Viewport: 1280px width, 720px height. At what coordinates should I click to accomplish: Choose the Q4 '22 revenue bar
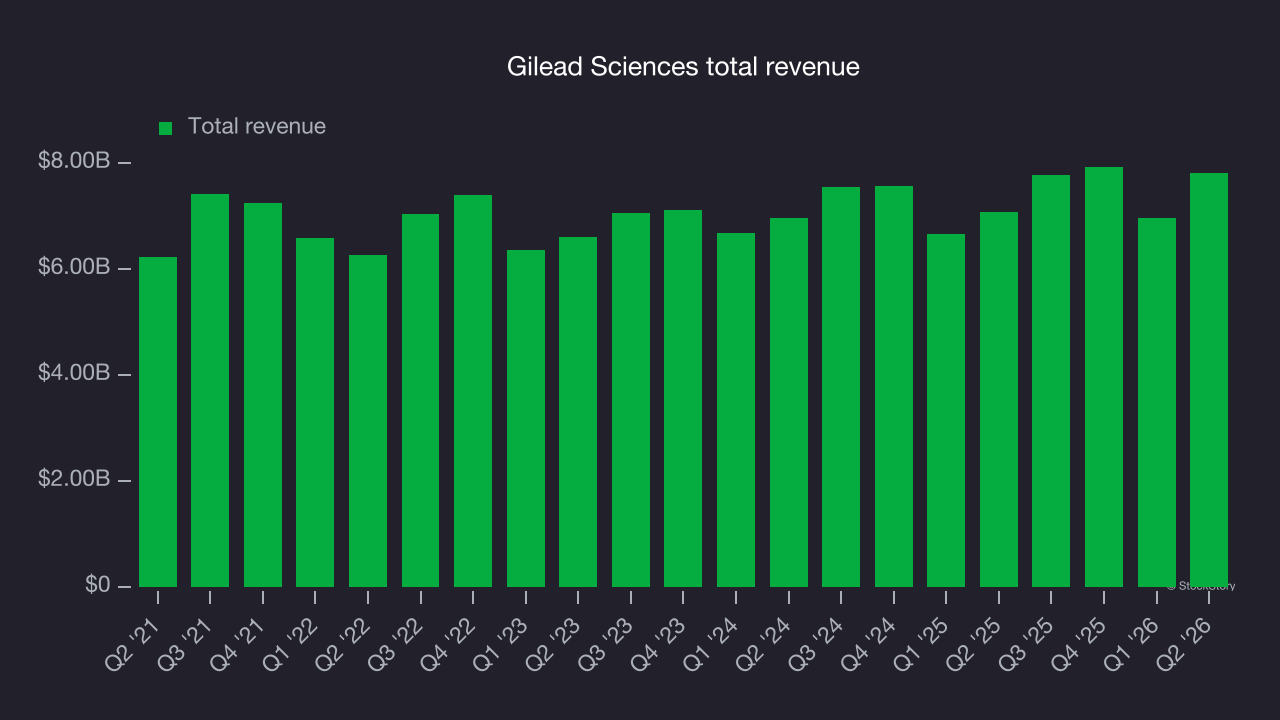473,391
